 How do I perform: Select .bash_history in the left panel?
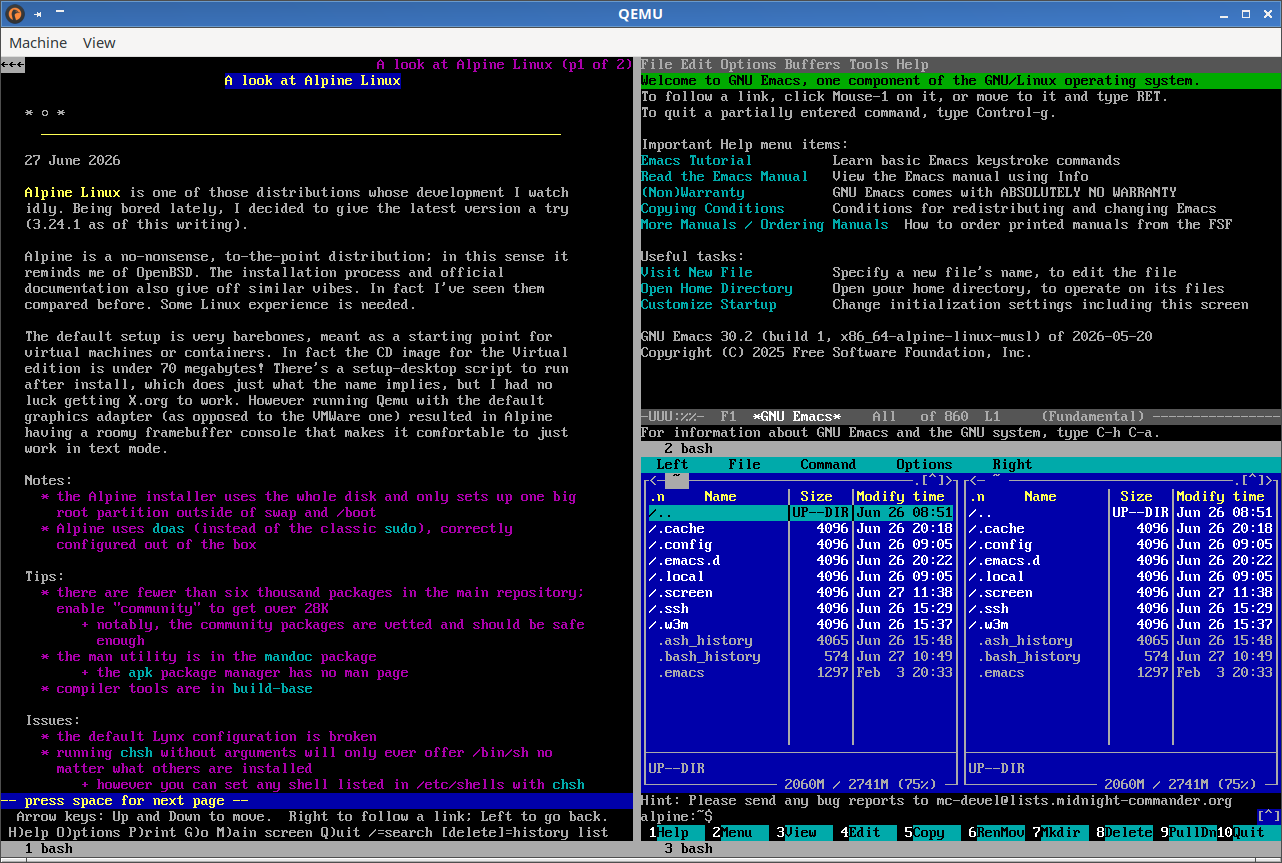[x=800, y=657]
